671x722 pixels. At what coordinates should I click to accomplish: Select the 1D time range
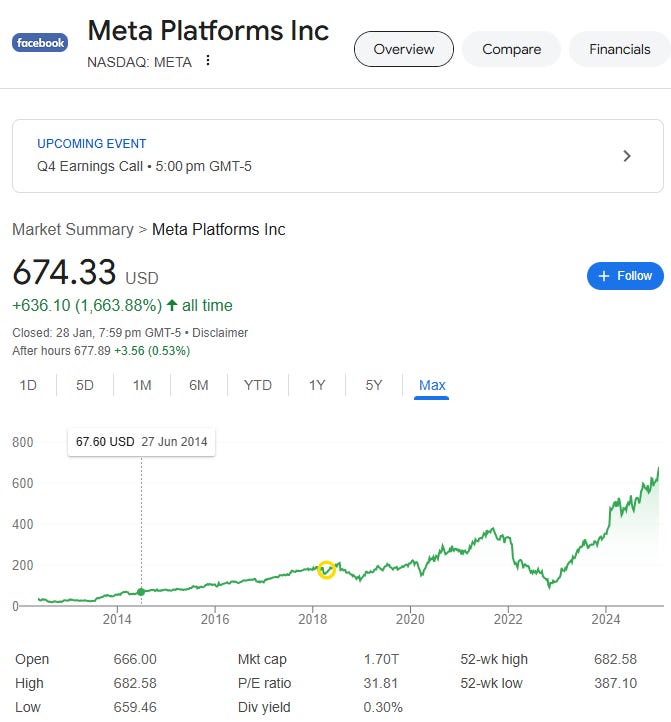coord(28,385)
